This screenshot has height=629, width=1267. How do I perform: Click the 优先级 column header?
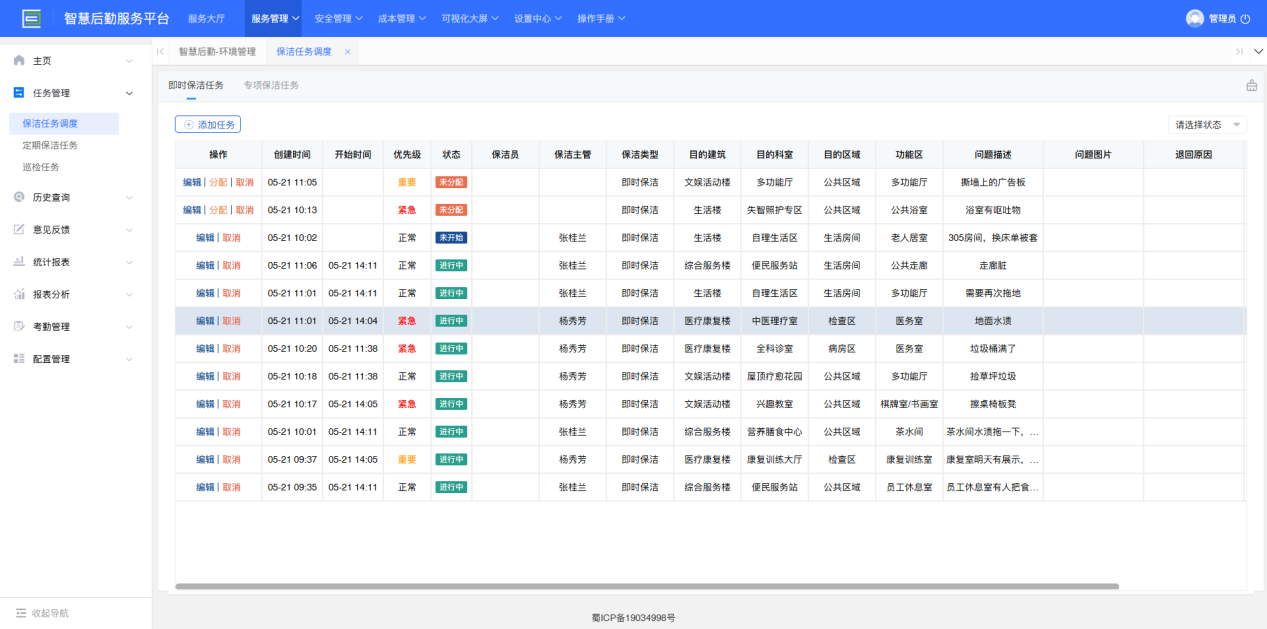(x=407, y=155)
